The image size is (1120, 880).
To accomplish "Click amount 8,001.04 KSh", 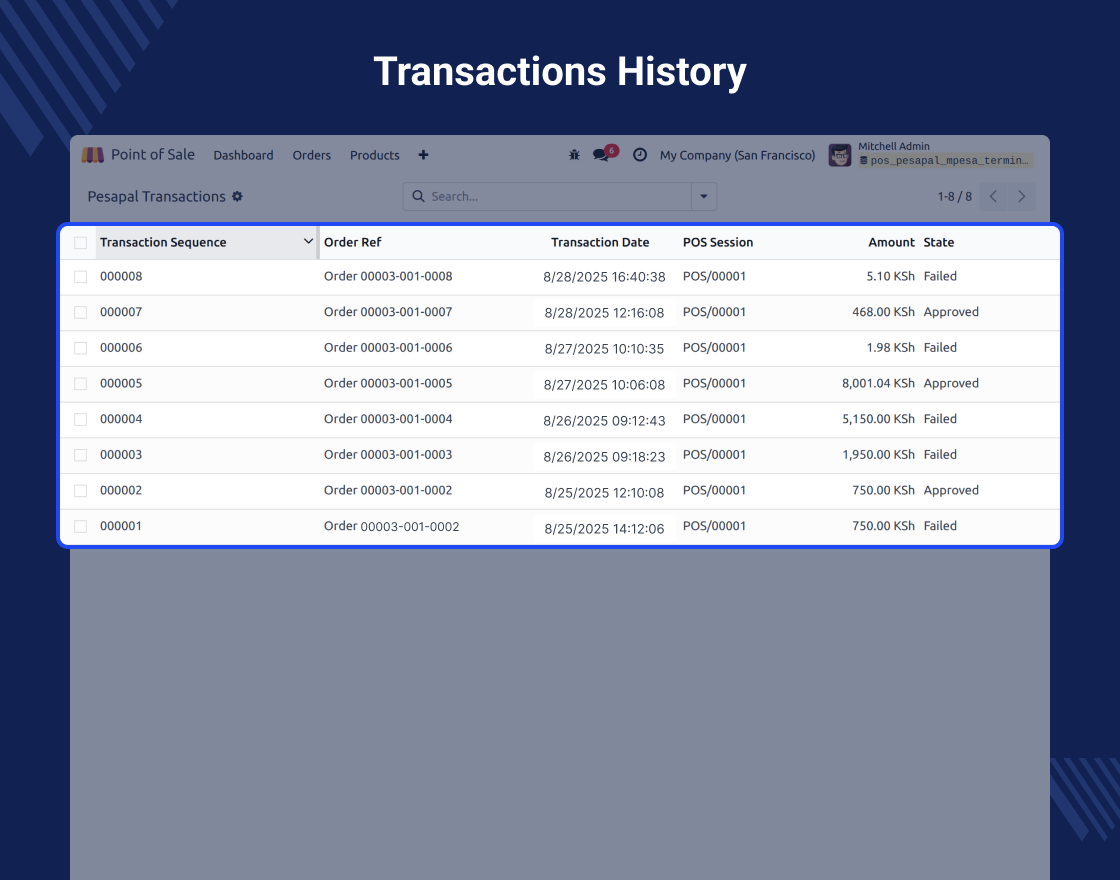I will tap(879, 384).
